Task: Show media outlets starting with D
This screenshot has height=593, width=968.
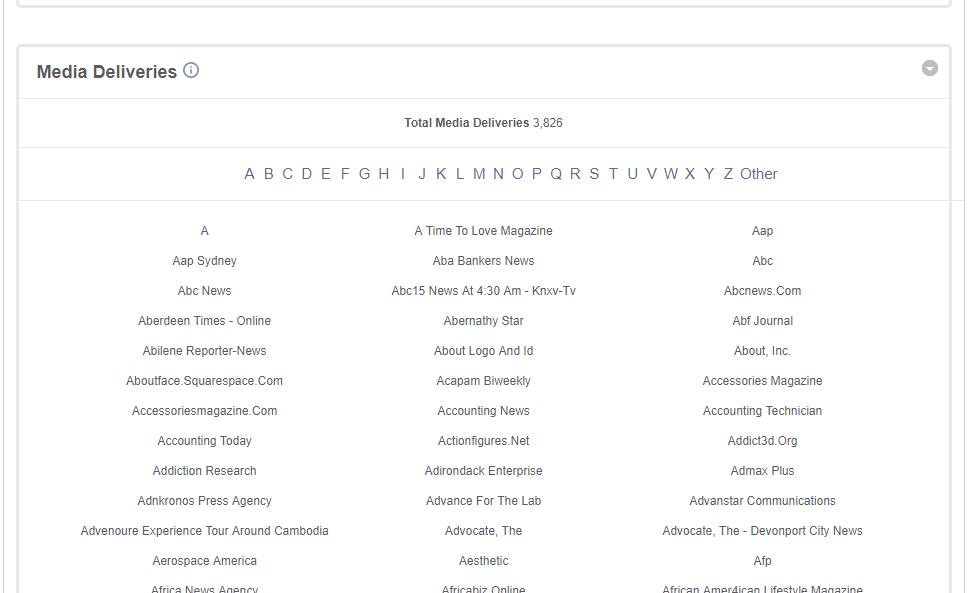Action: (307, 174)
